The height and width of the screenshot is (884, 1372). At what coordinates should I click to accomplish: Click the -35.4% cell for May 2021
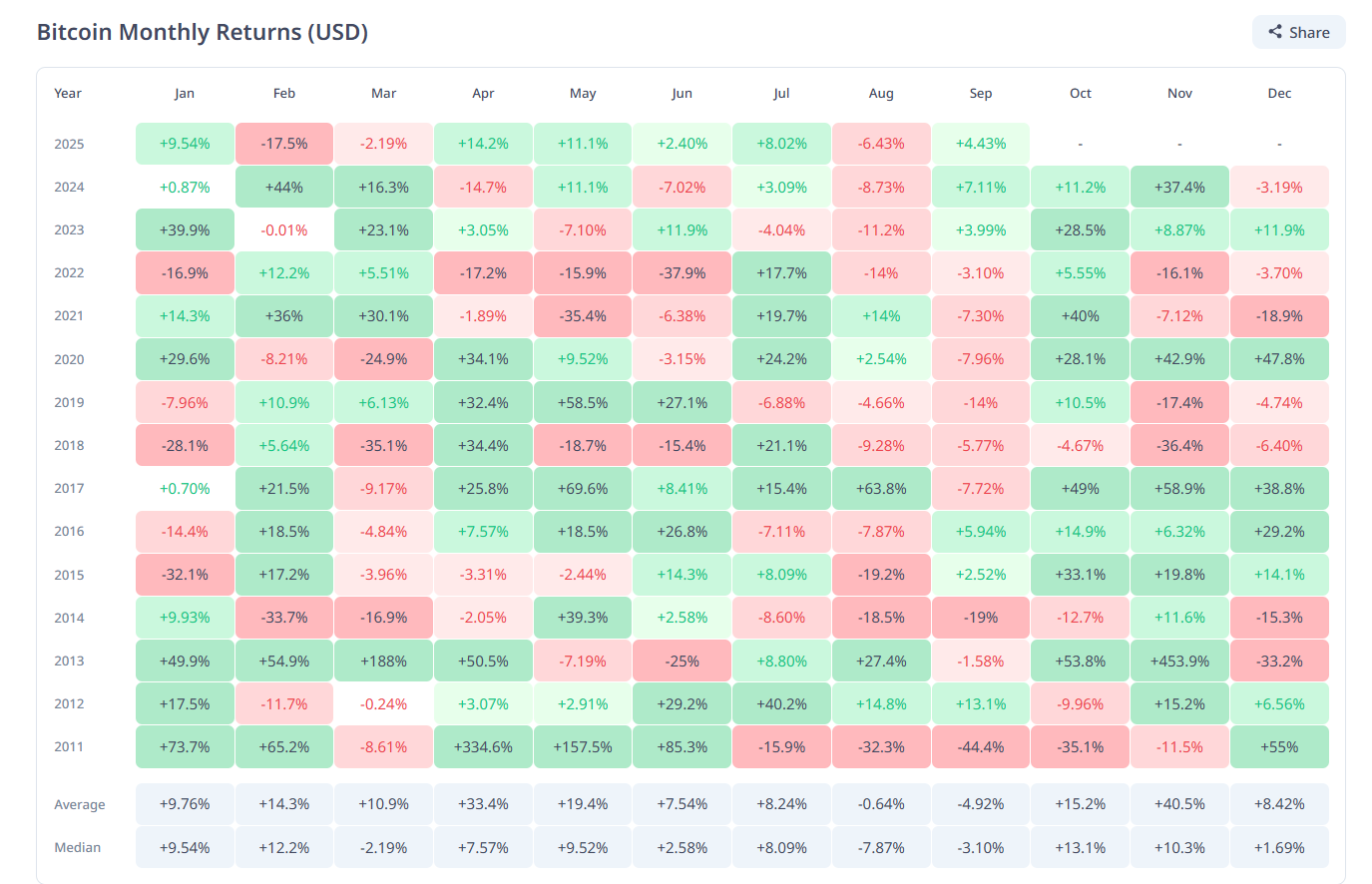583,315
